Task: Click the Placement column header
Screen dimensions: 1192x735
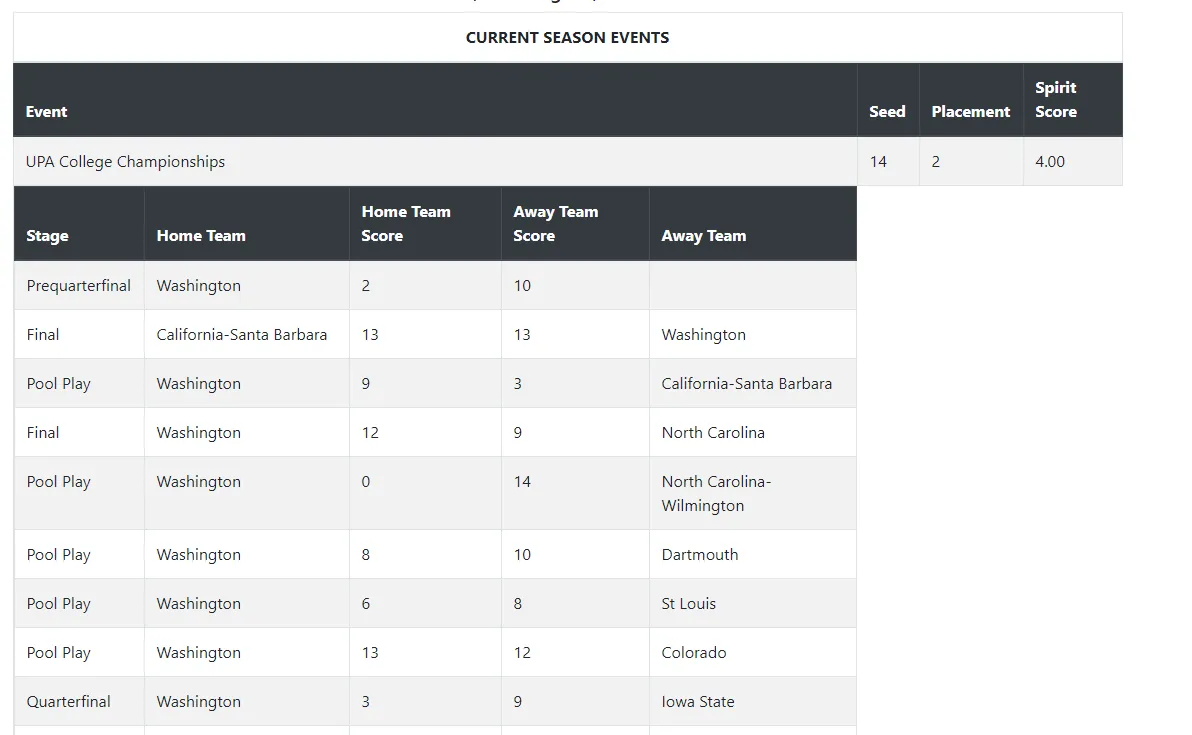Action: click(x=970, y=112)
